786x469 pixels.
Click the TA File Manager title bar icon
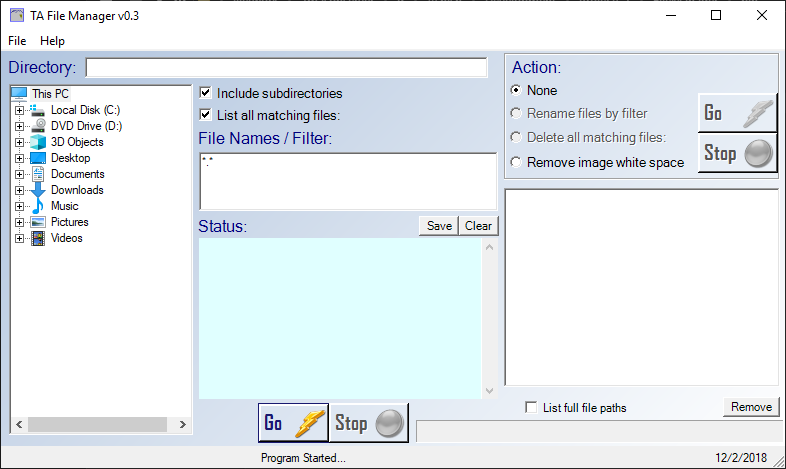pos(17,16)
